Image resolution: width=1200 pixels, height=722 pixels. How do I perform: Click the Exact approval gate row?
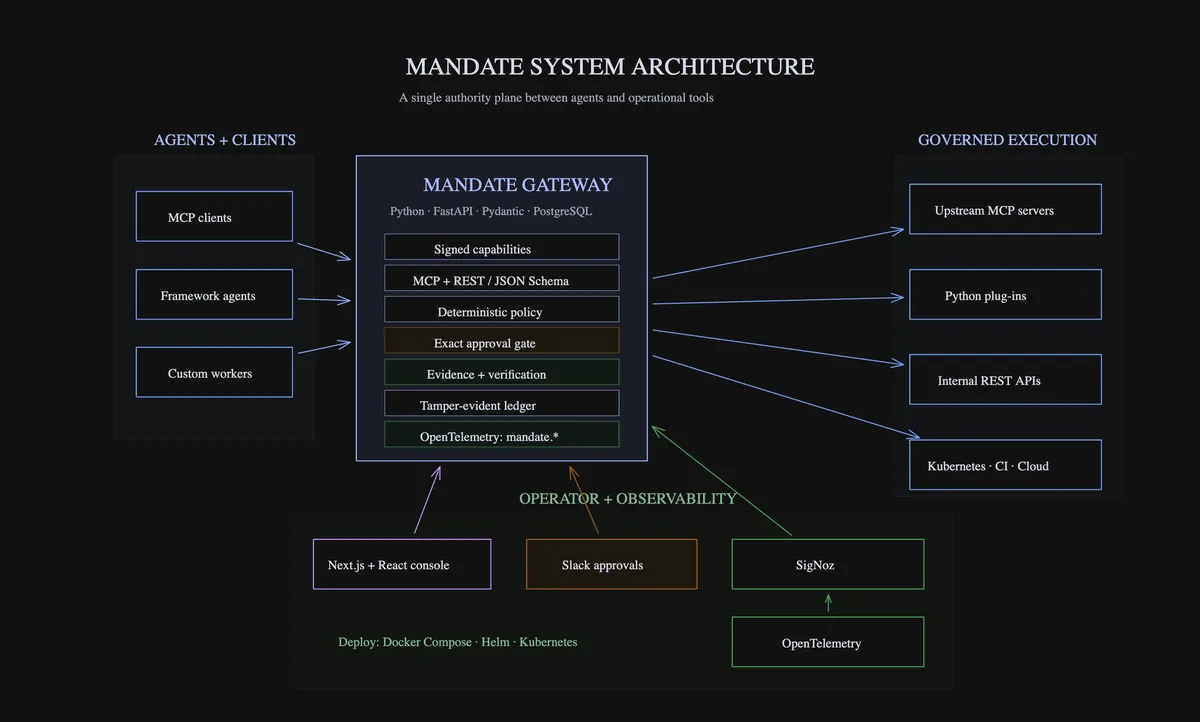click(502, 340)
